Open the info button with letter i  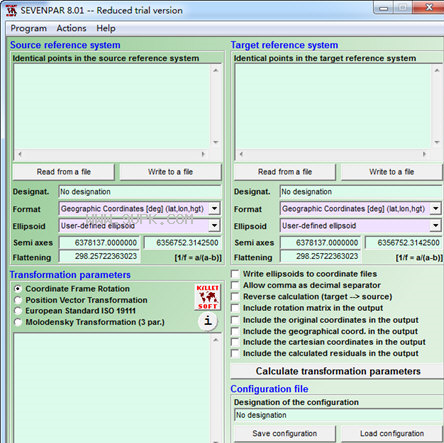coord(208,321)
